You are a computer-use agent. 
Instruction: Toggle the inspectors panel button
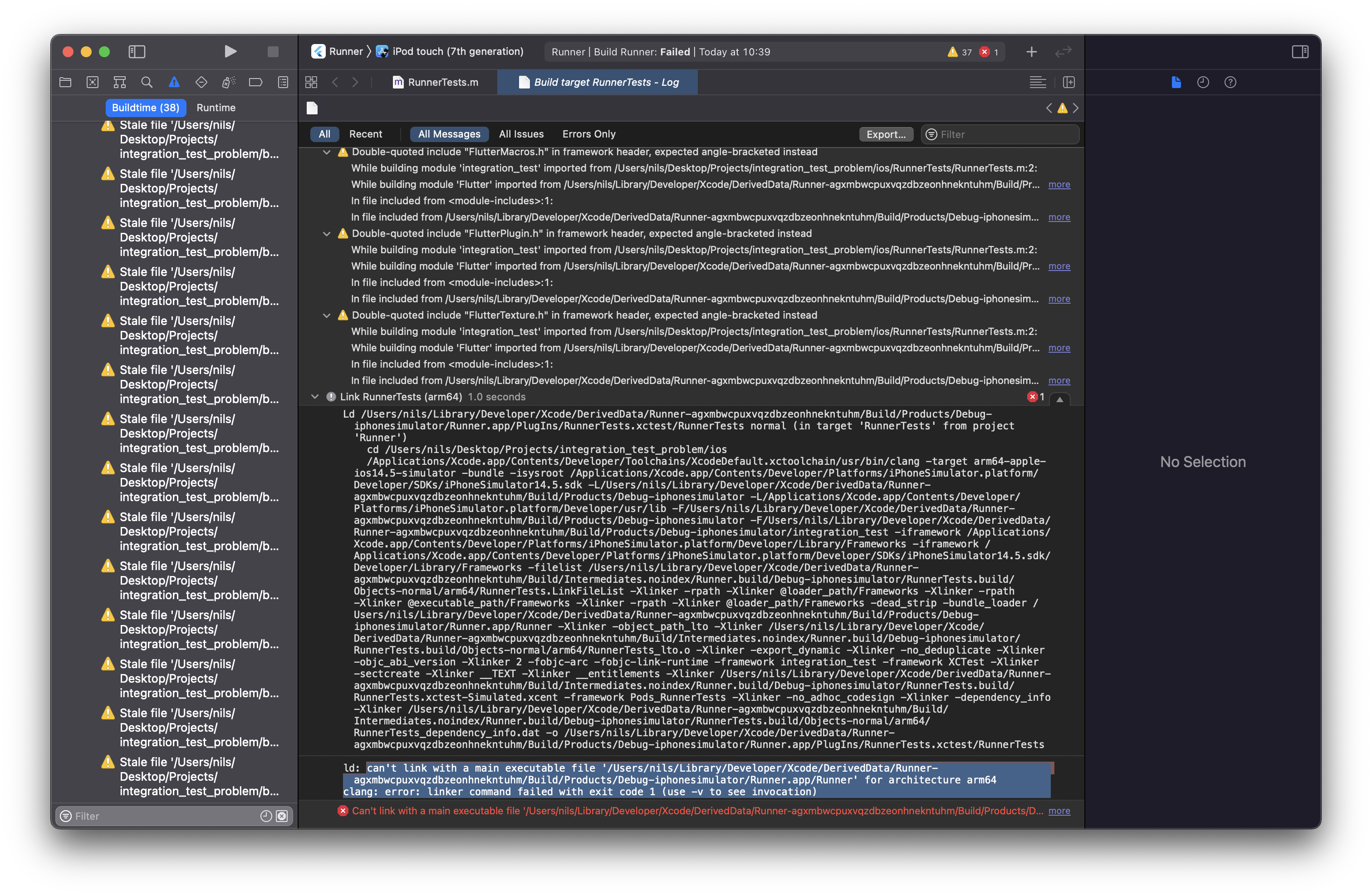pyautogui.click(x=1300, y=52)
